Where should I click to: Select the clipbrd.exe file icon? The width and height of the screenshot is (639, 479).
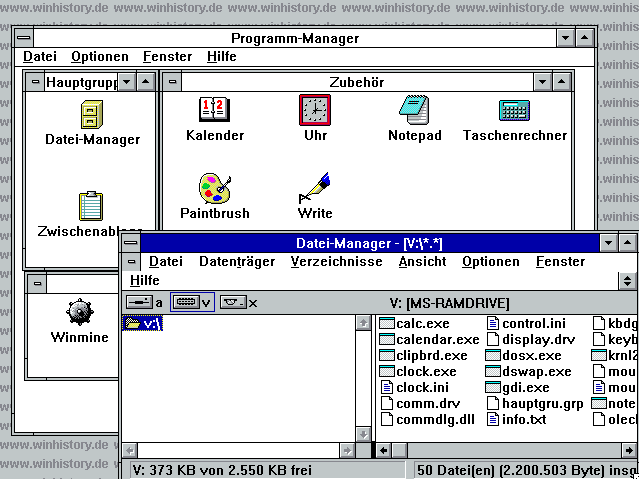(x=387, y=355)
